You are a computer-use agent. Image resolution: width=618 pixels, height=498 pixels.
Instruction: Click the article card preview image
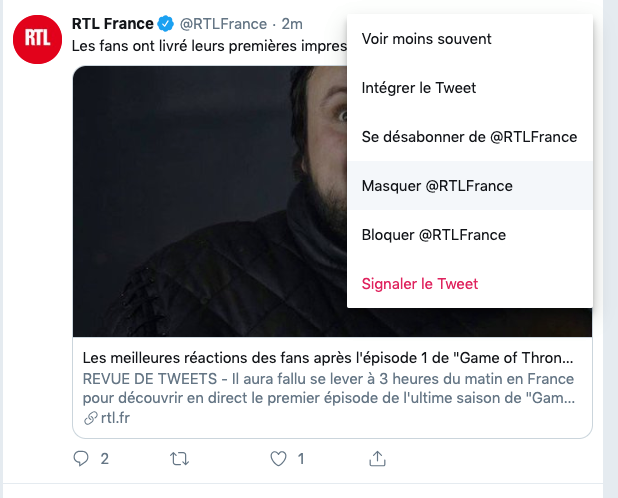tap(210, 201)
